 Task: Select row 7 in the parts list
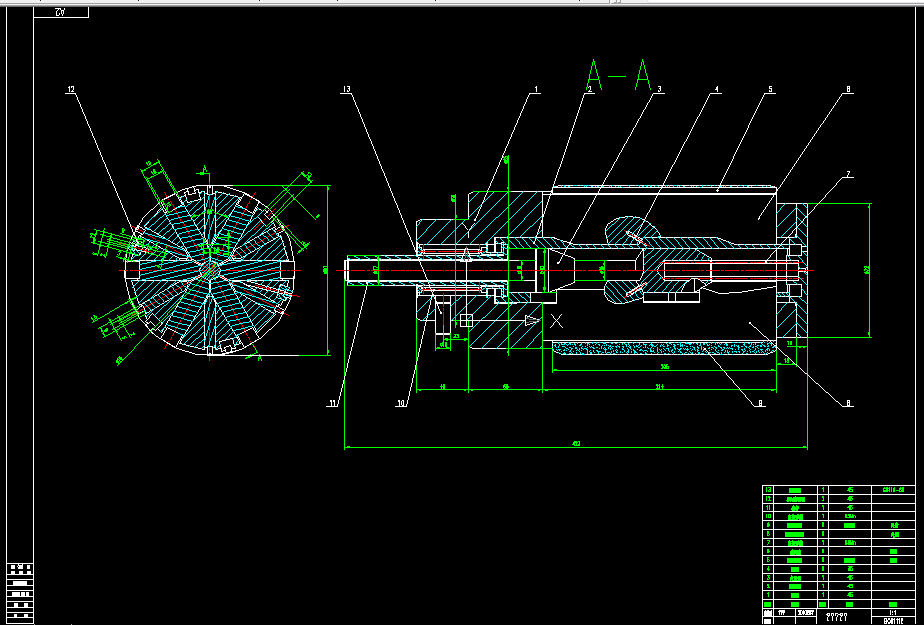[x=839, y=543]
